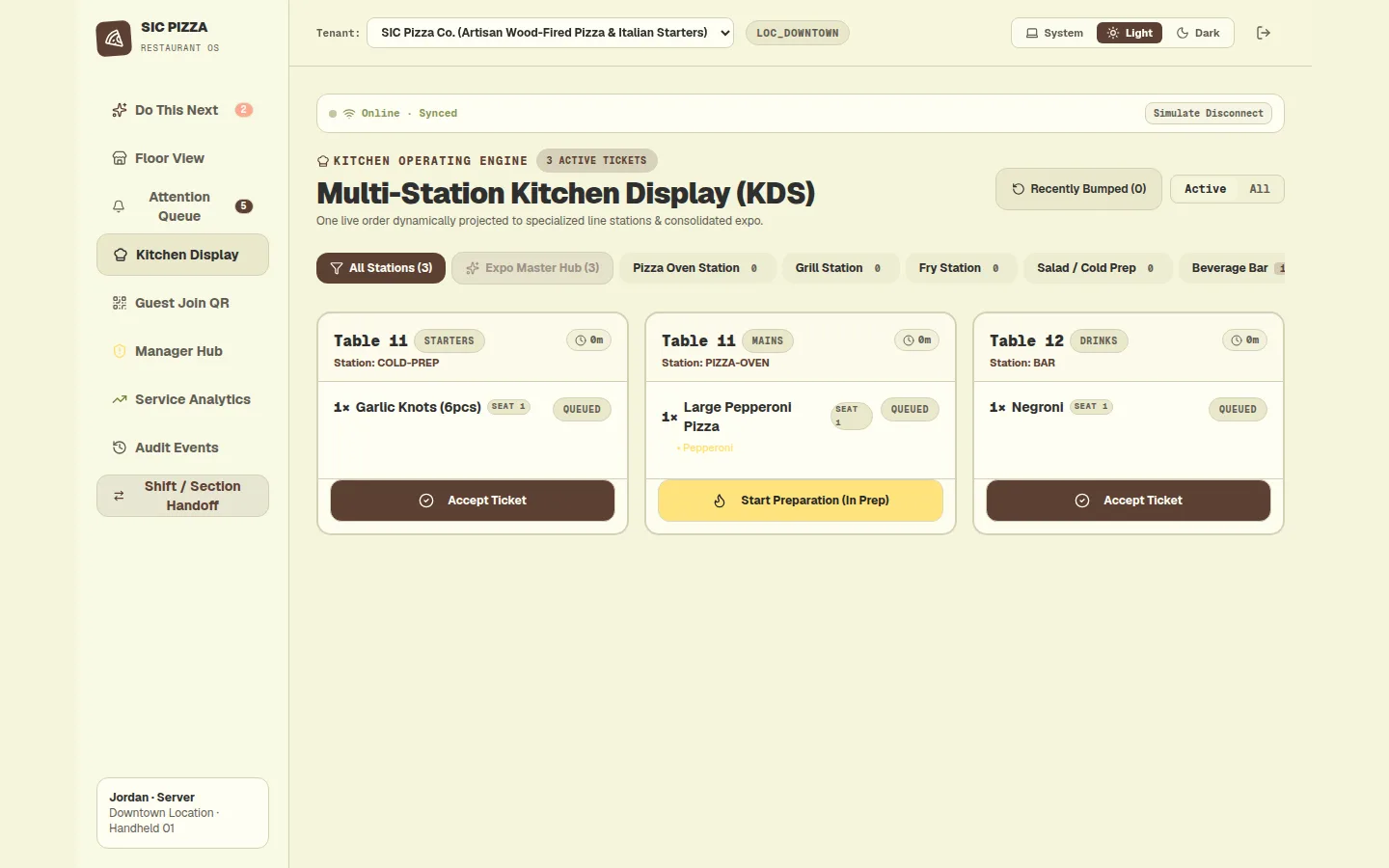The height and width of the screenshot is (868, 1389).
Task: Switch theme to Light
Action: pyautogui.click(x=1130, y=33)
